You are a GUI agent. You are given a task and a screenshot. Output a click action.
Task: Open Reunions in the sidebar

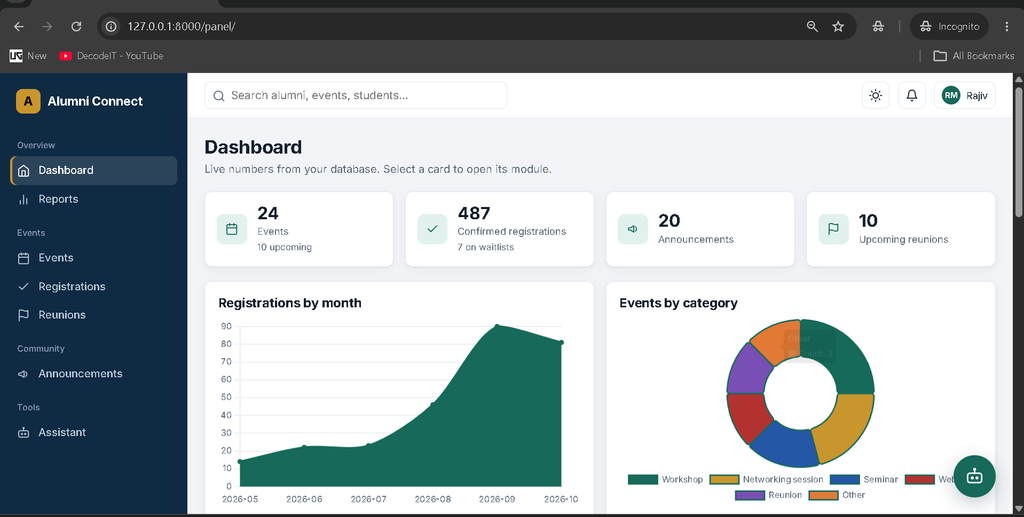pyautogui.click(x=94, y=315)
